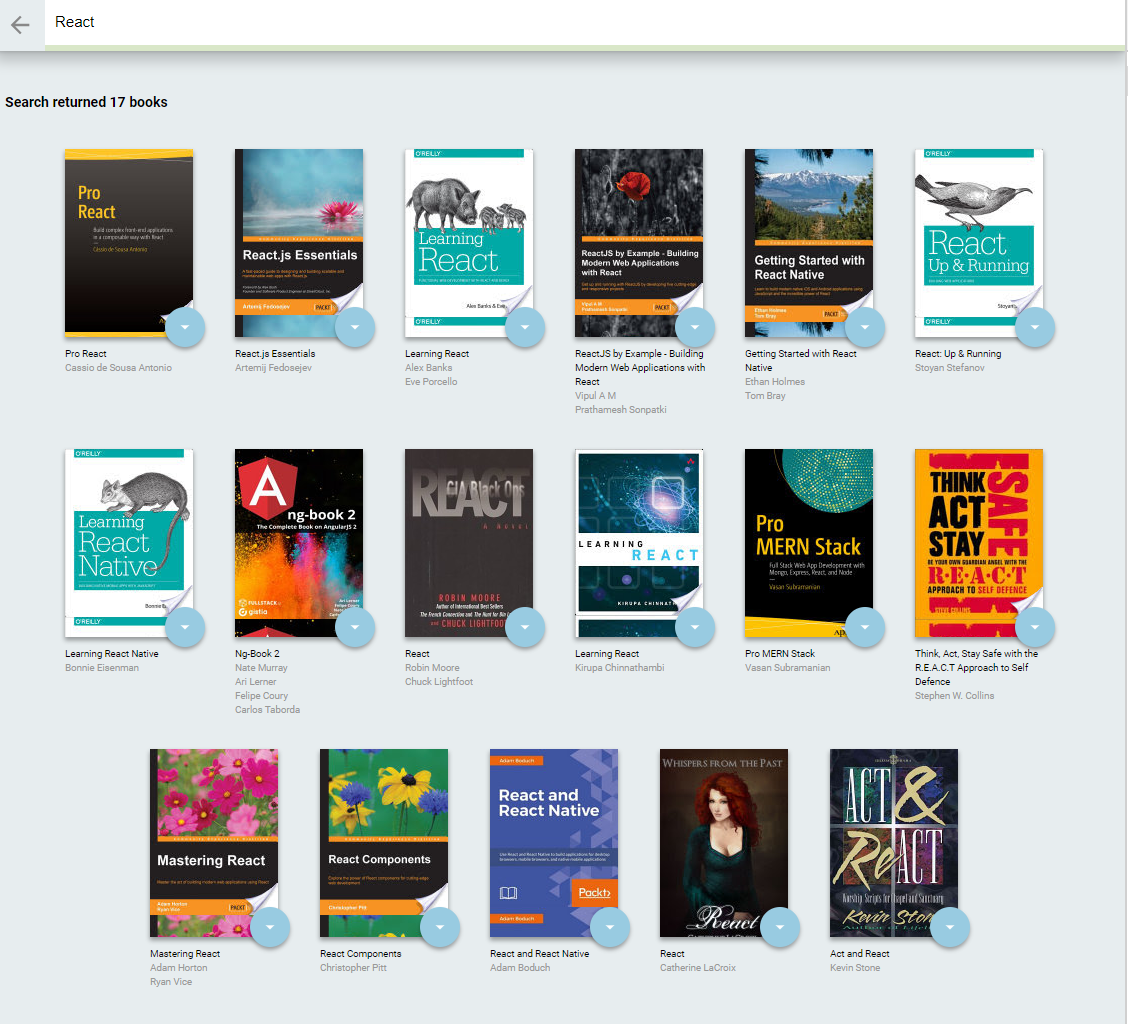
Task: Click the back arrow to close search
Action: tap(20, 24)
